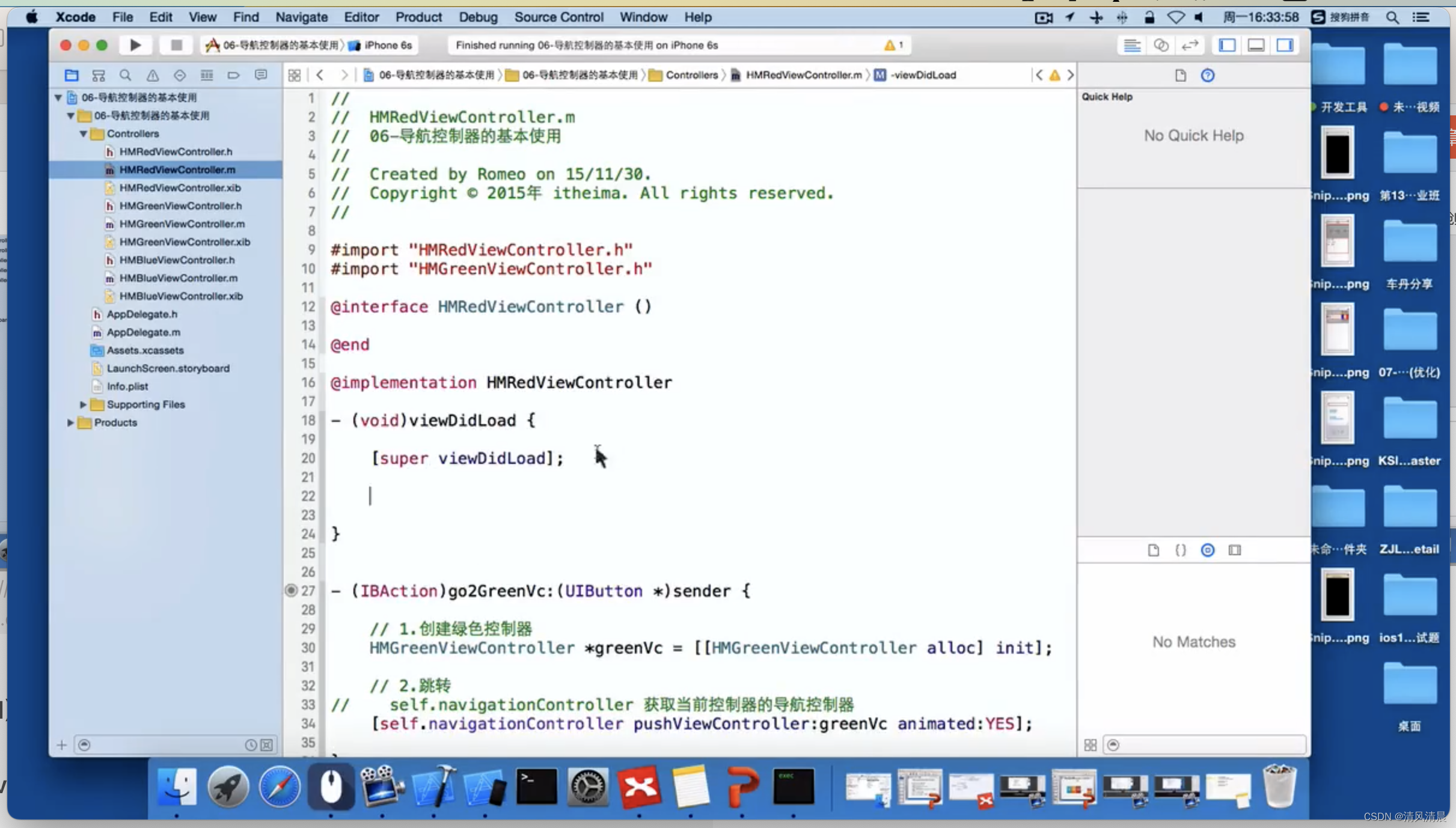The height and width of the screenshot is (828, 1456).
Task: Open AppDelegate.m file
Action: (143, 332)
